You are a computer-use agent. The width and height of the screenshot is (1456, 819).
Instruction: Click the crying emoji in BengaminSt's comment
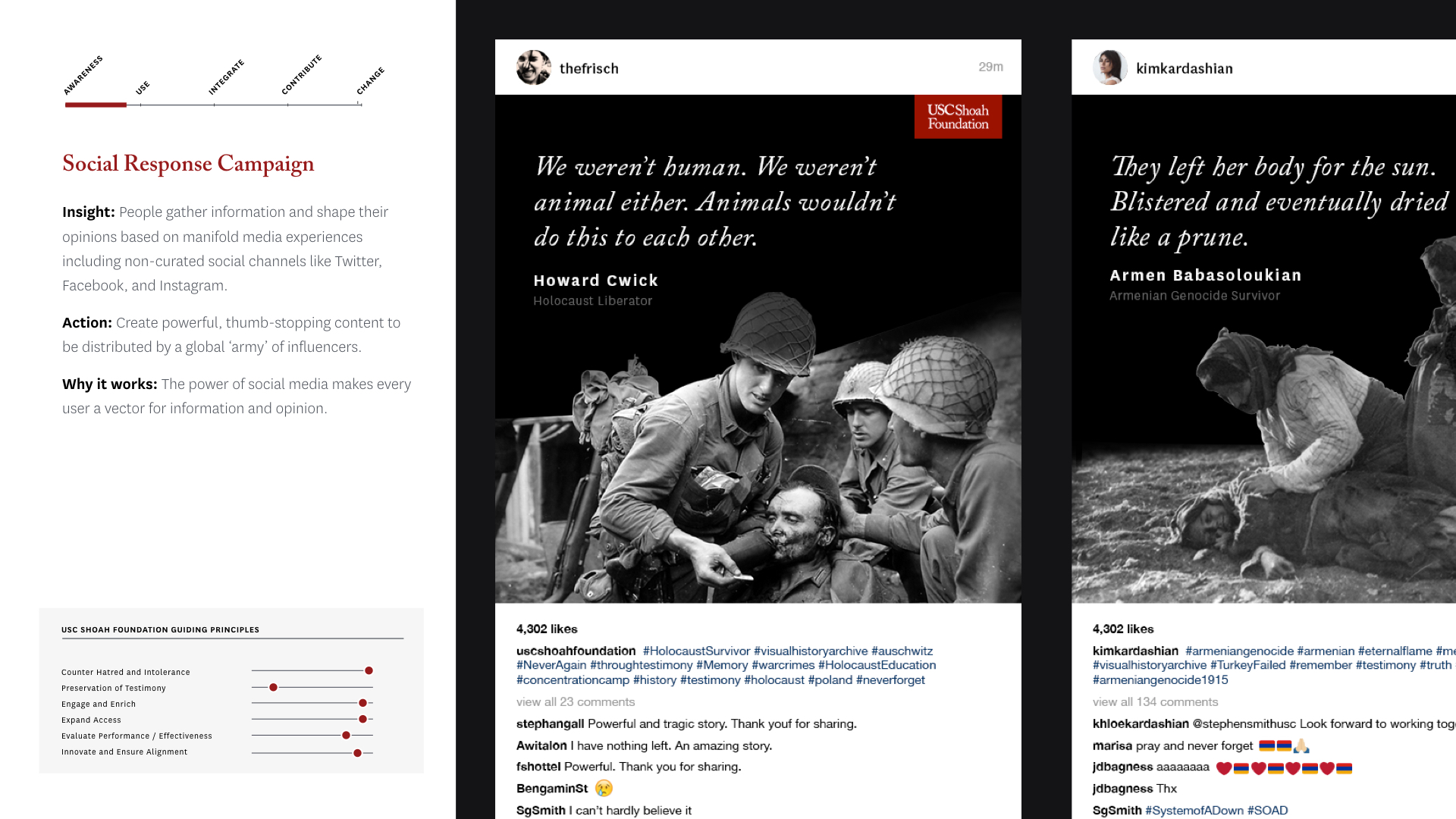click(x=604, y=789)
